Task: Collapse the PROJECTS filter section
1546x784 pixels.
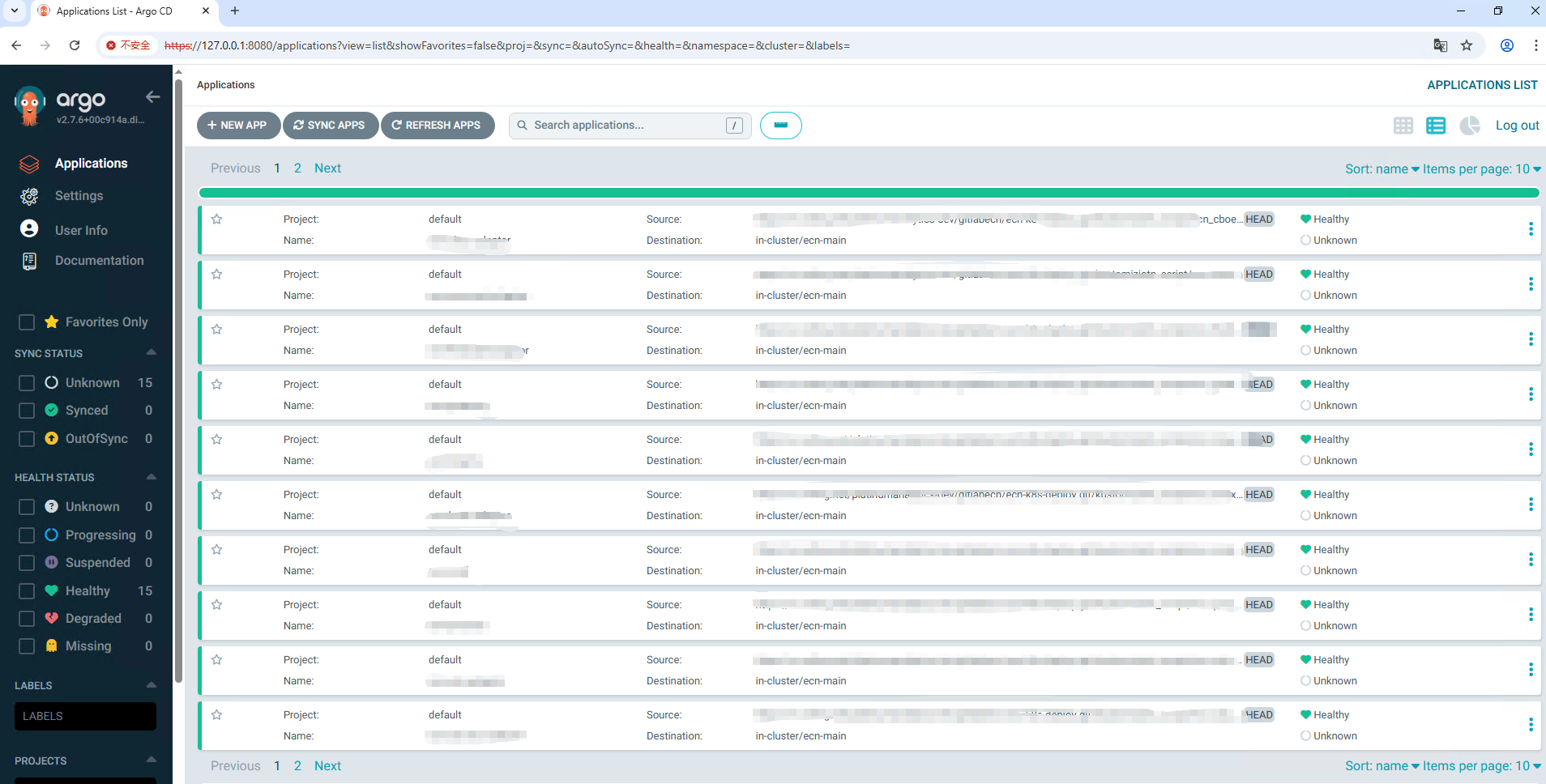Action: (x=151, y=760)
